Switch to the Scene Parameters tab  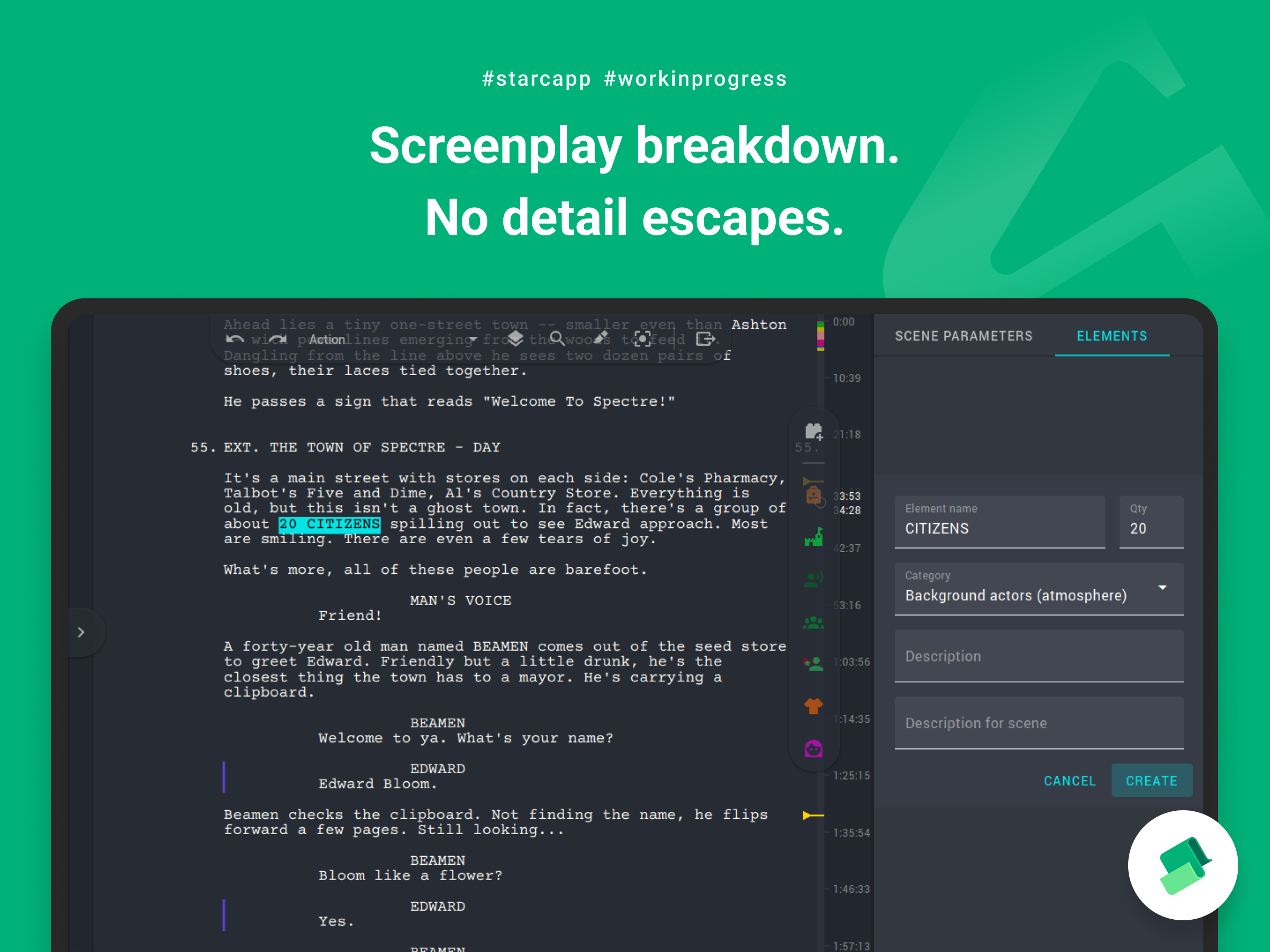click(964, 336)
